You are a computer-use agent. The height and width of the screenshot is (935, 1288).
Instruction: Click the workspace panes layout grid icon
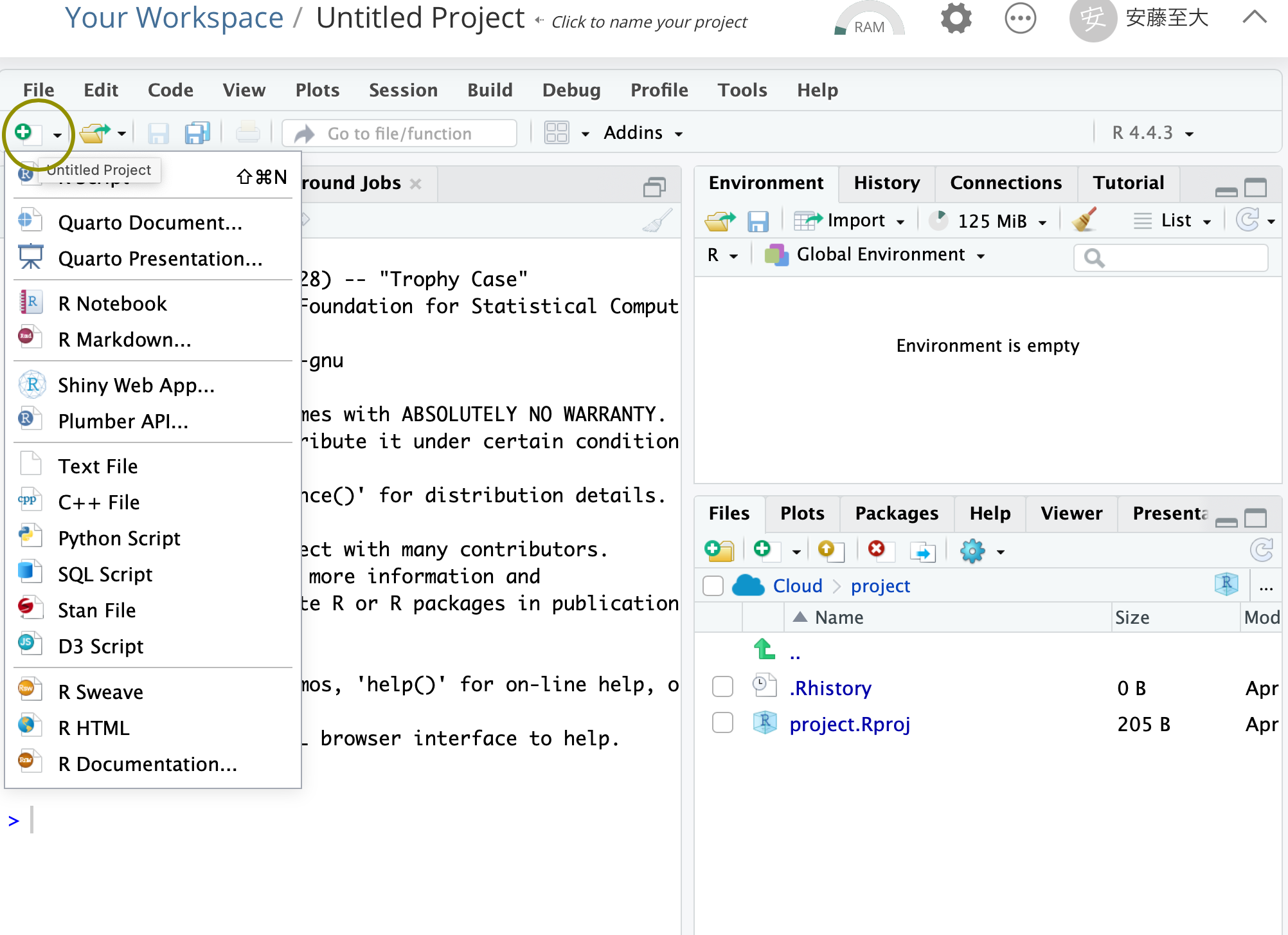557,133
